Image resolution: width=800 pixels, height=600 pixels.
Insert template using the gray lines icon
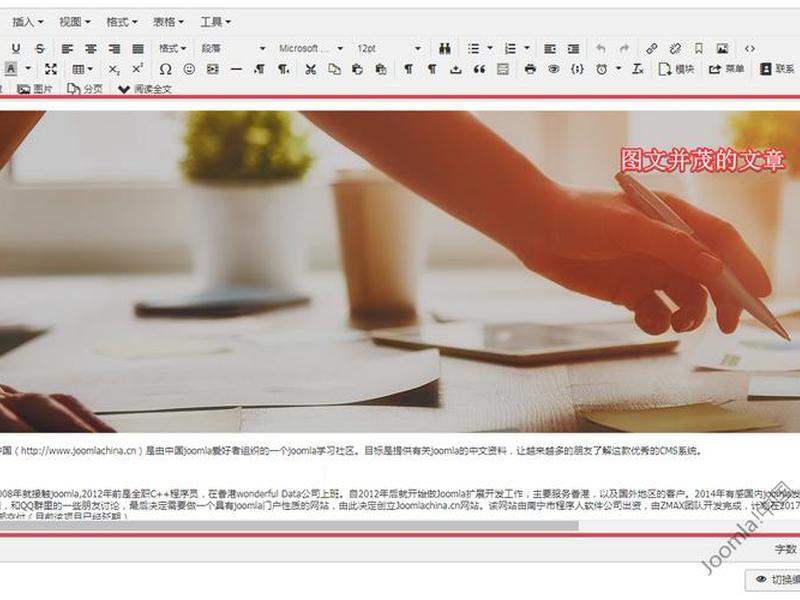(503, 69)
